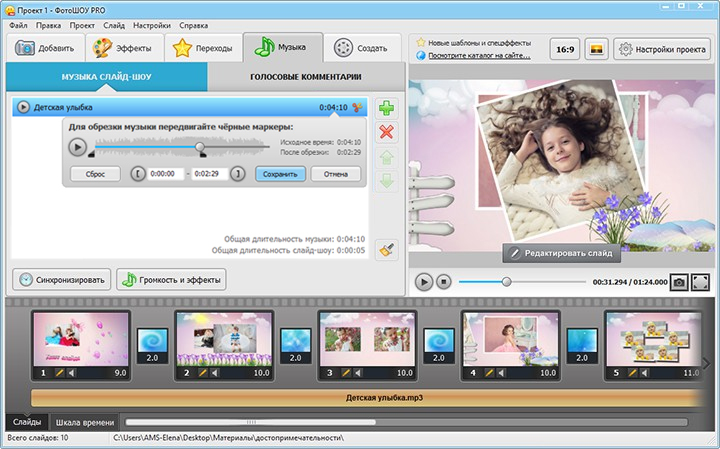
Task: Switch to Шкала времени view
Action: coord(85,422)
